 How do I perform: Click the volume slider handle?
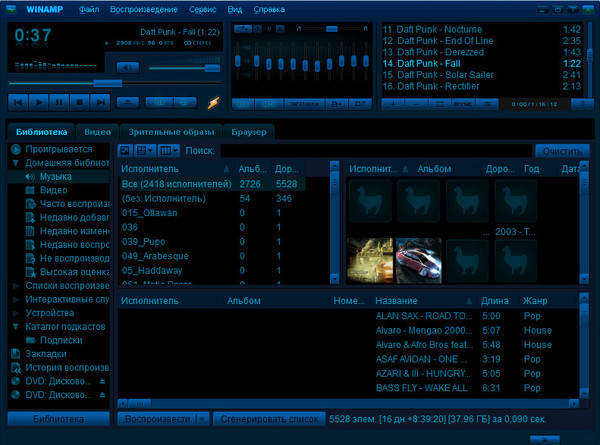[x=212, y=68]
